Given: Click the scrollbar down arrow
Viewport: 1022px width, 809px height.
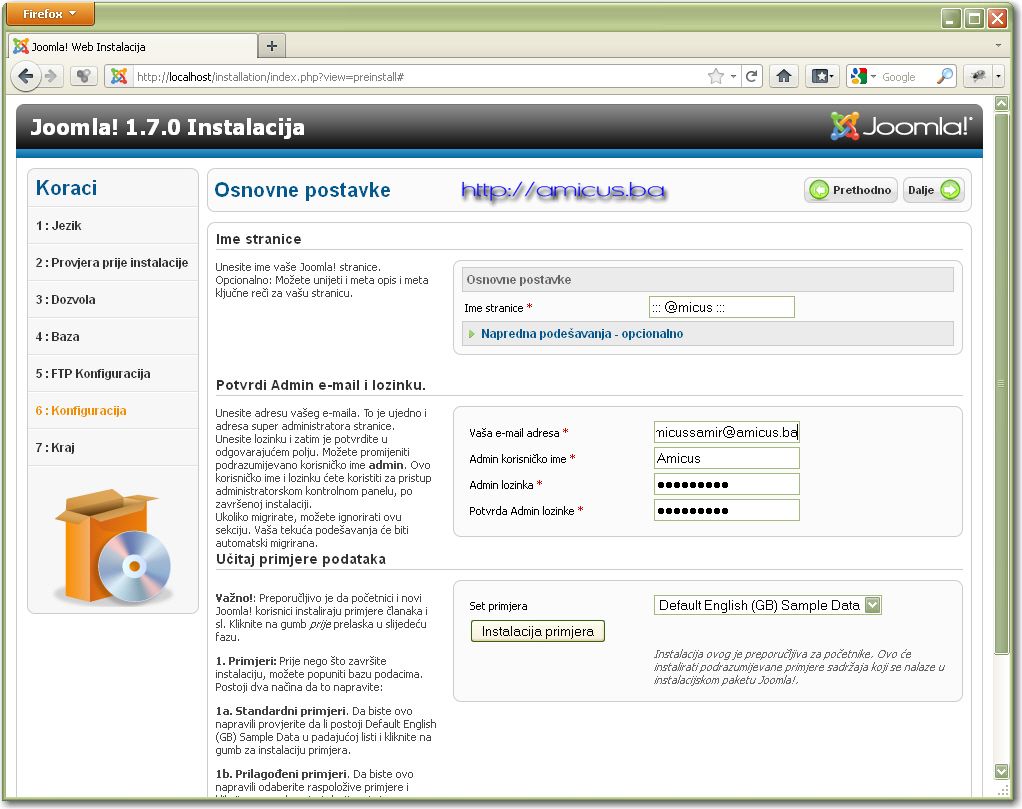Looking at the screenshot, I should pyautogui.click(x=1001, y=771).
